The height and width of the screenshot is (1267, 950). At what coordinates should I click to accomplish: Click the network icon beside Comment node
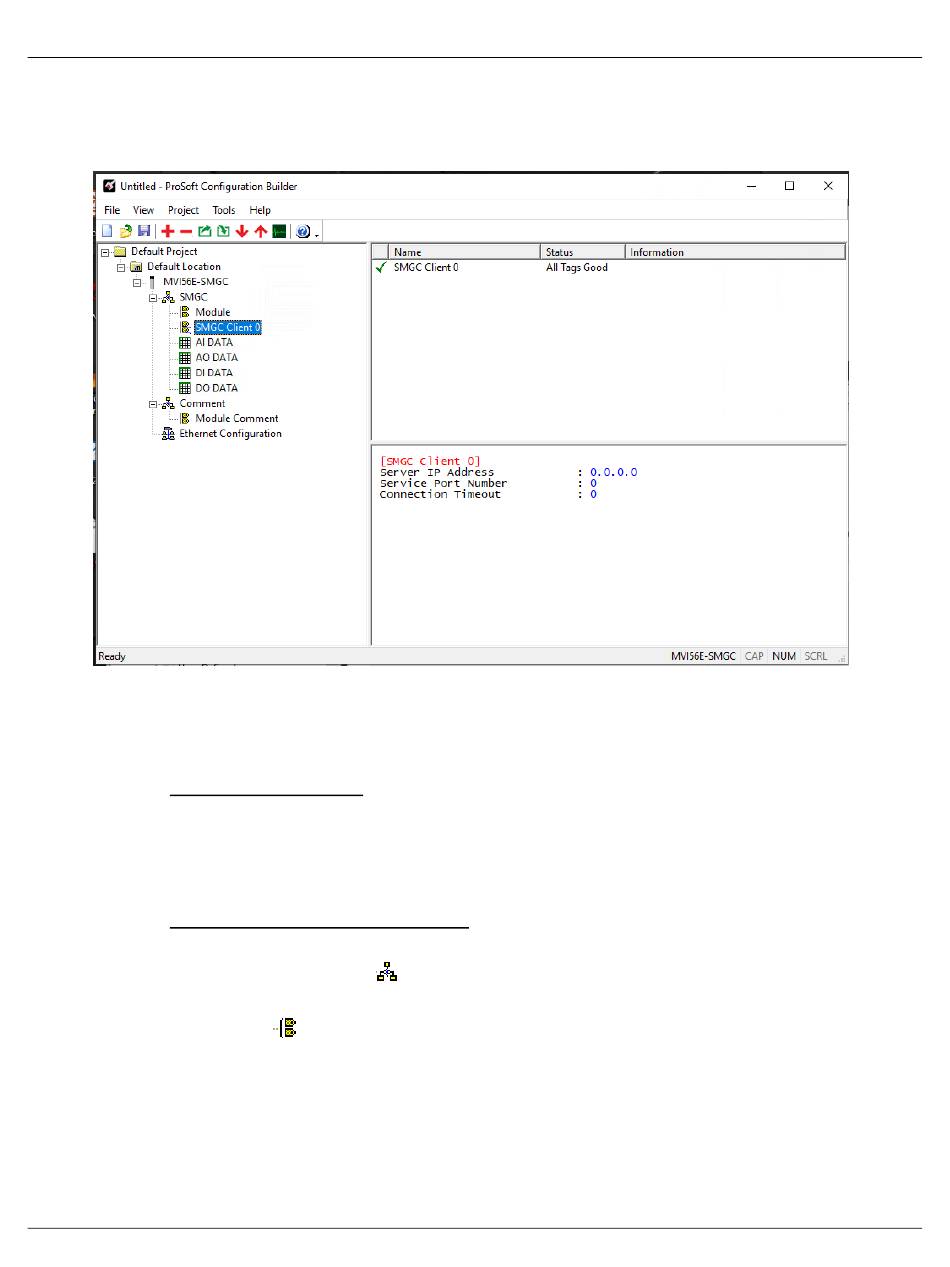point(168,404)
